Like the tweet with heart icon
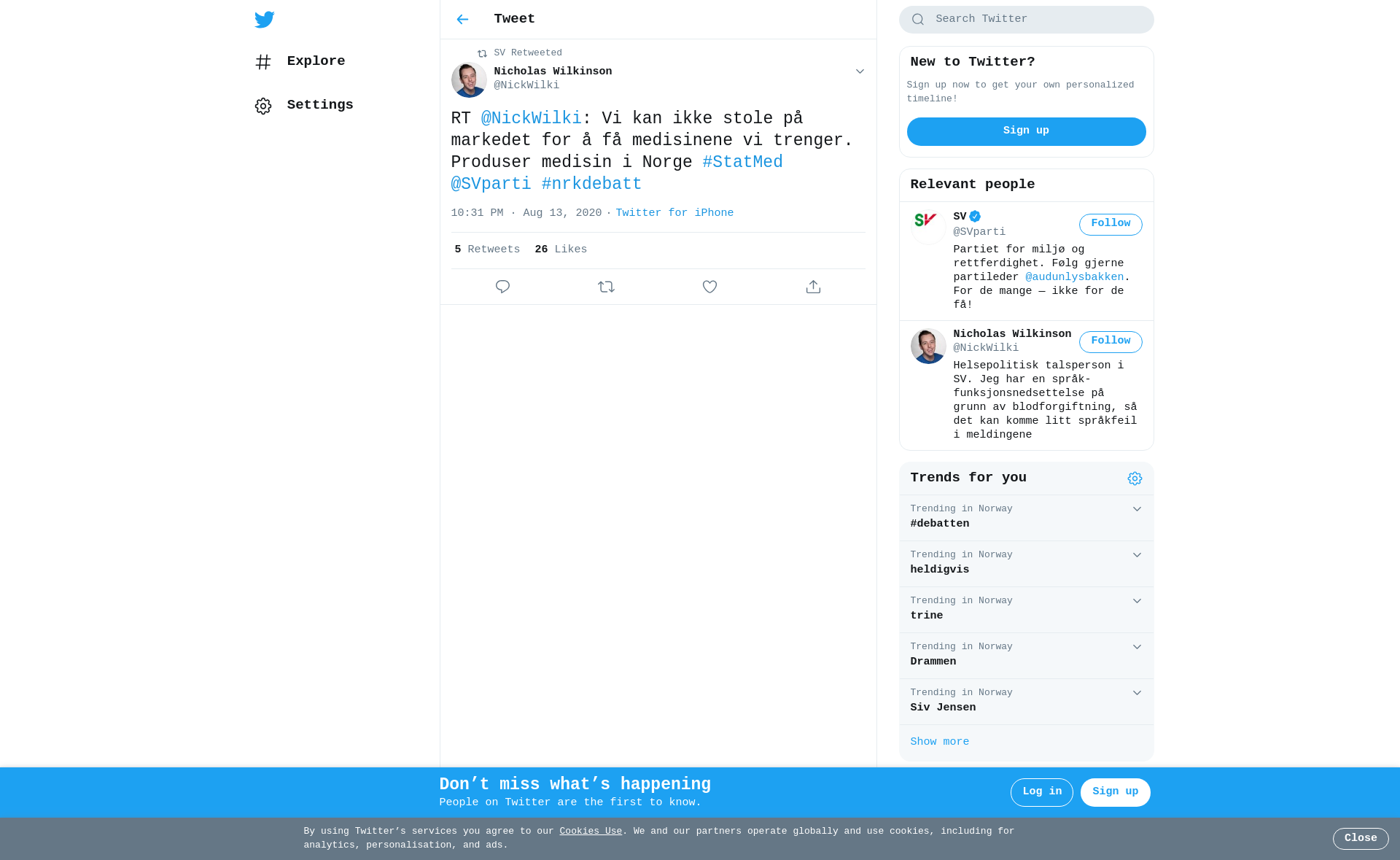The width and height of the screenshot is (1400, 860). pyautogui.click(x=709, y=287)
